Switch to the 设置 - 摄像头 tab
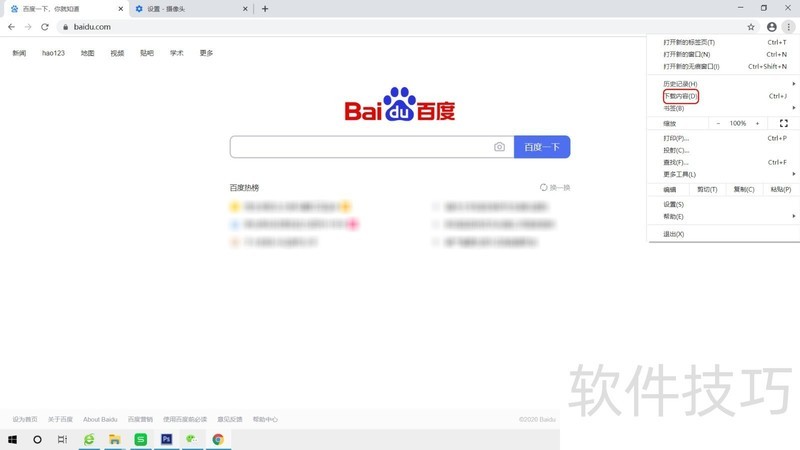 point(191,9)
